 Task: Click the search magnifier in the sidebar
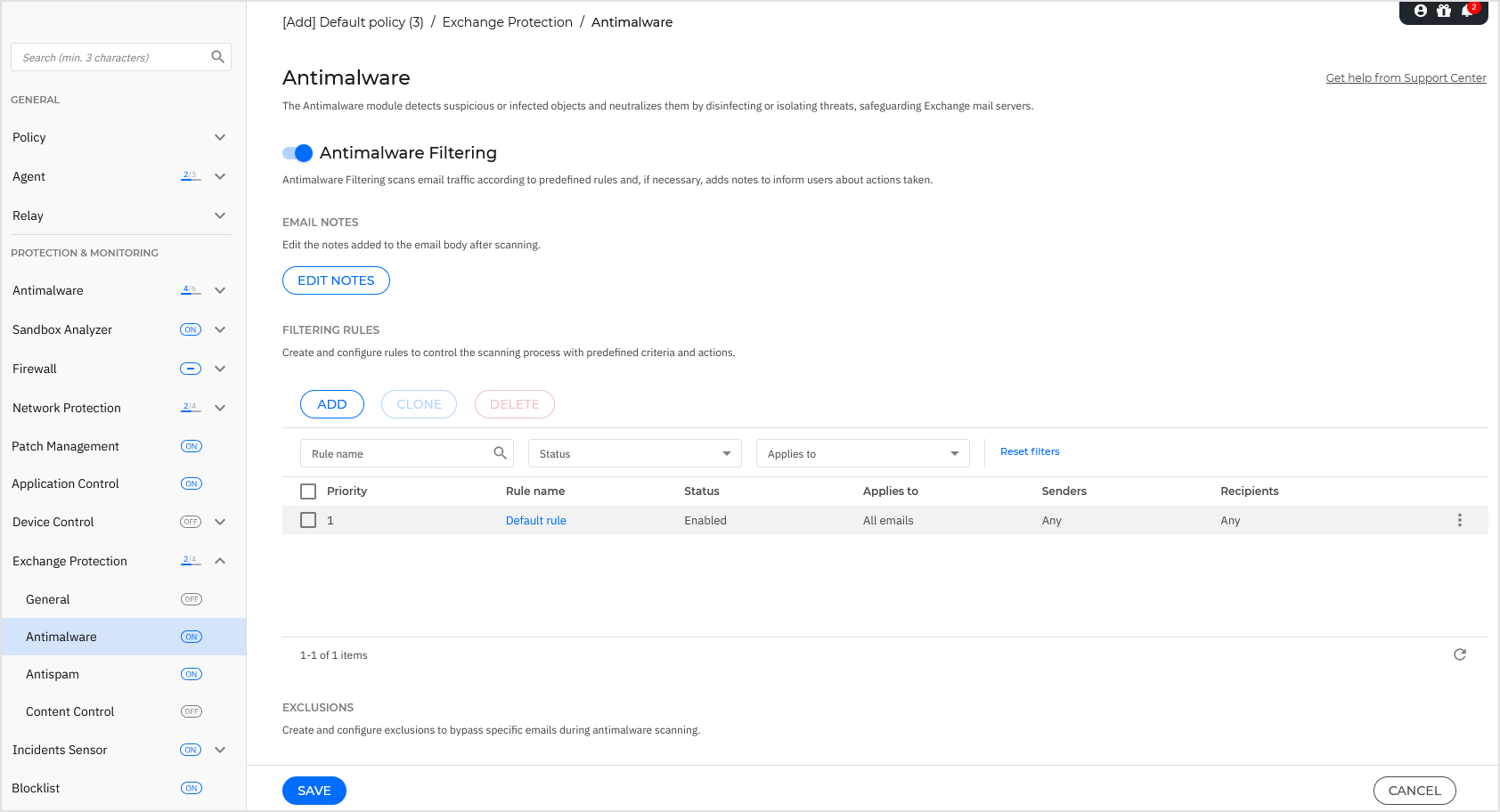[x=217, y=56]
